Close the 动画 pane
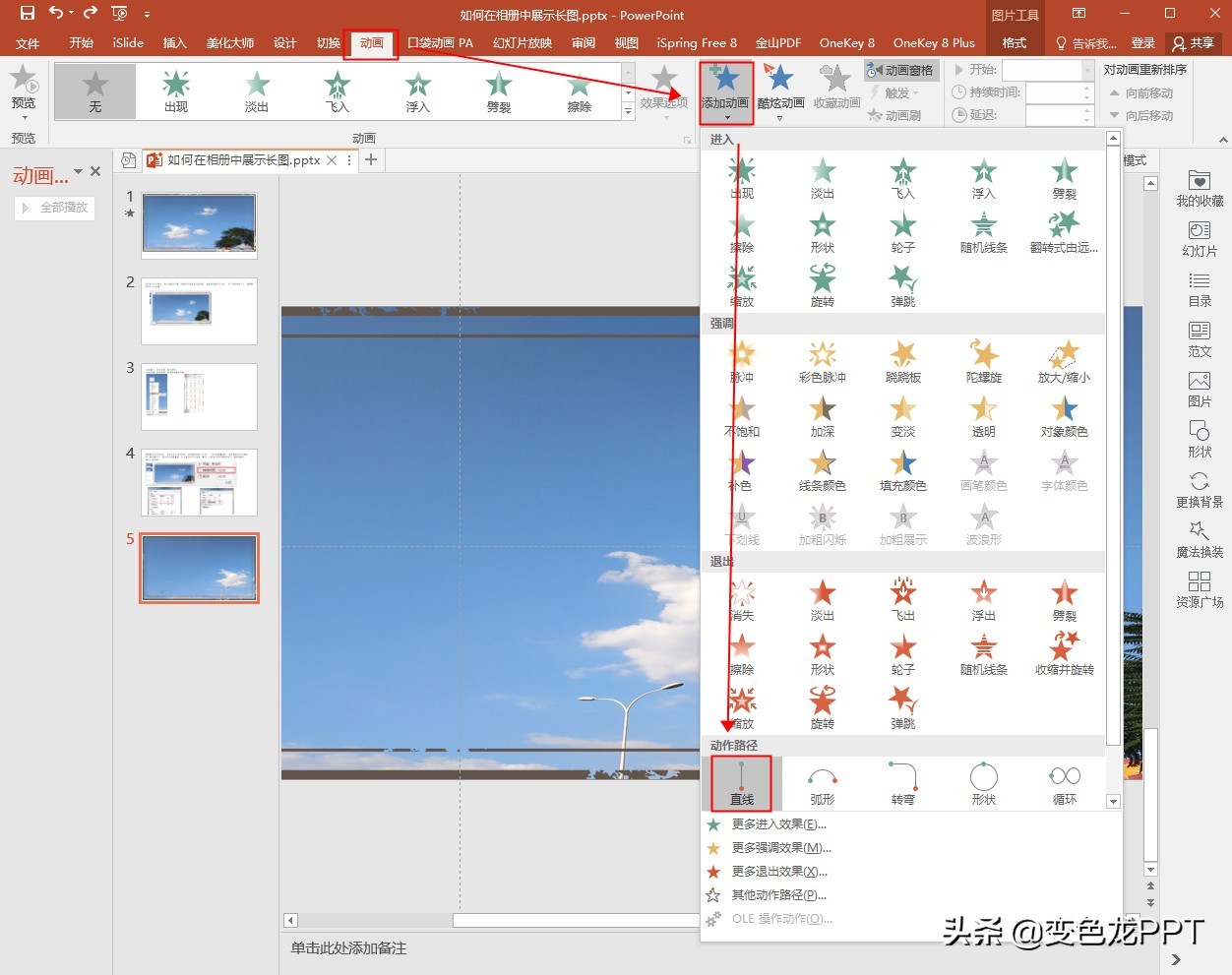The width and height of the screenshot is (1232, 975). tap(95, 171)
